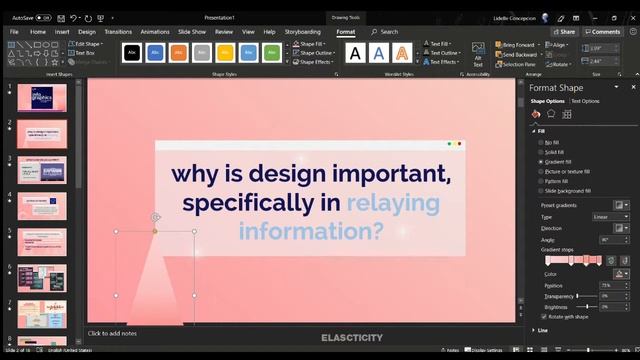Switch to Text Options tab
The width and height of the screenshot is (640, 360).
point(585,101)
